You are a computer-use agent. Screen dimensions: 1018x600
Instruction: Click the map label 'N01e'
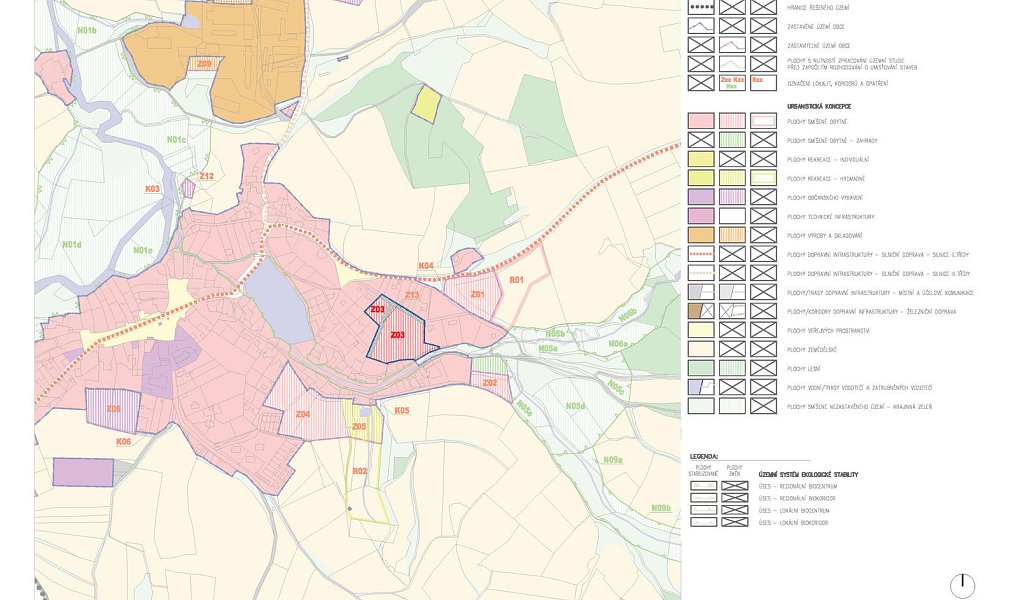(143, 250)
